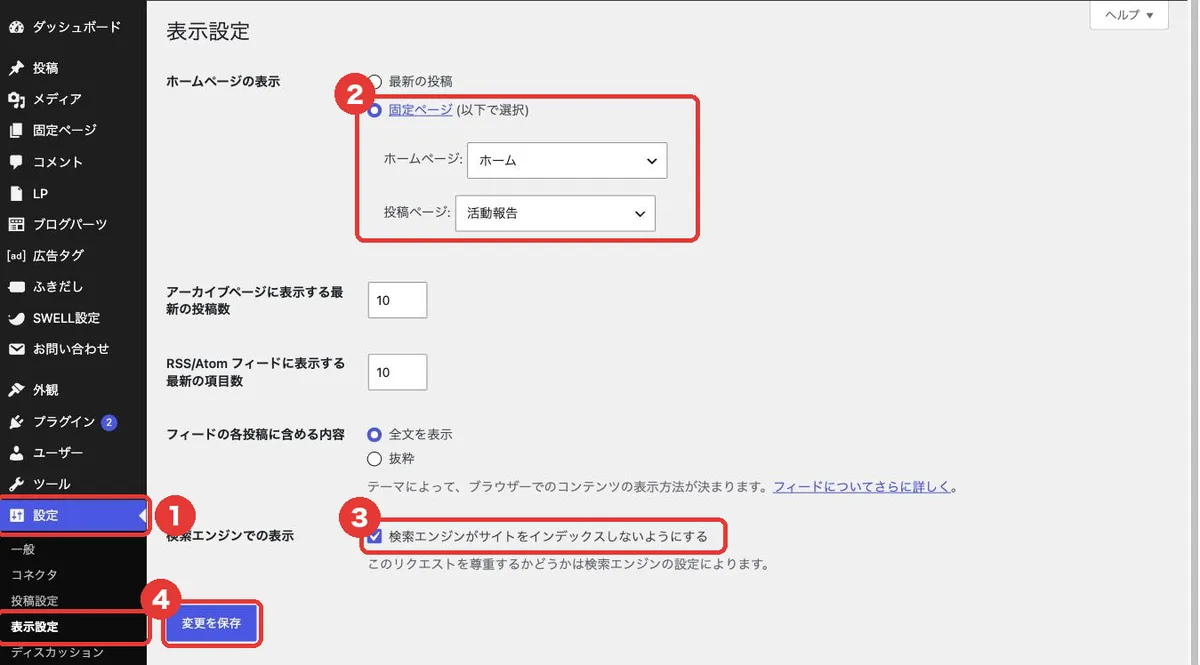Viewport: 1200px width, 665px height.
Task: Expand the ヘルプ tab
Action: pyautogui.click(x=1129, y=16)
